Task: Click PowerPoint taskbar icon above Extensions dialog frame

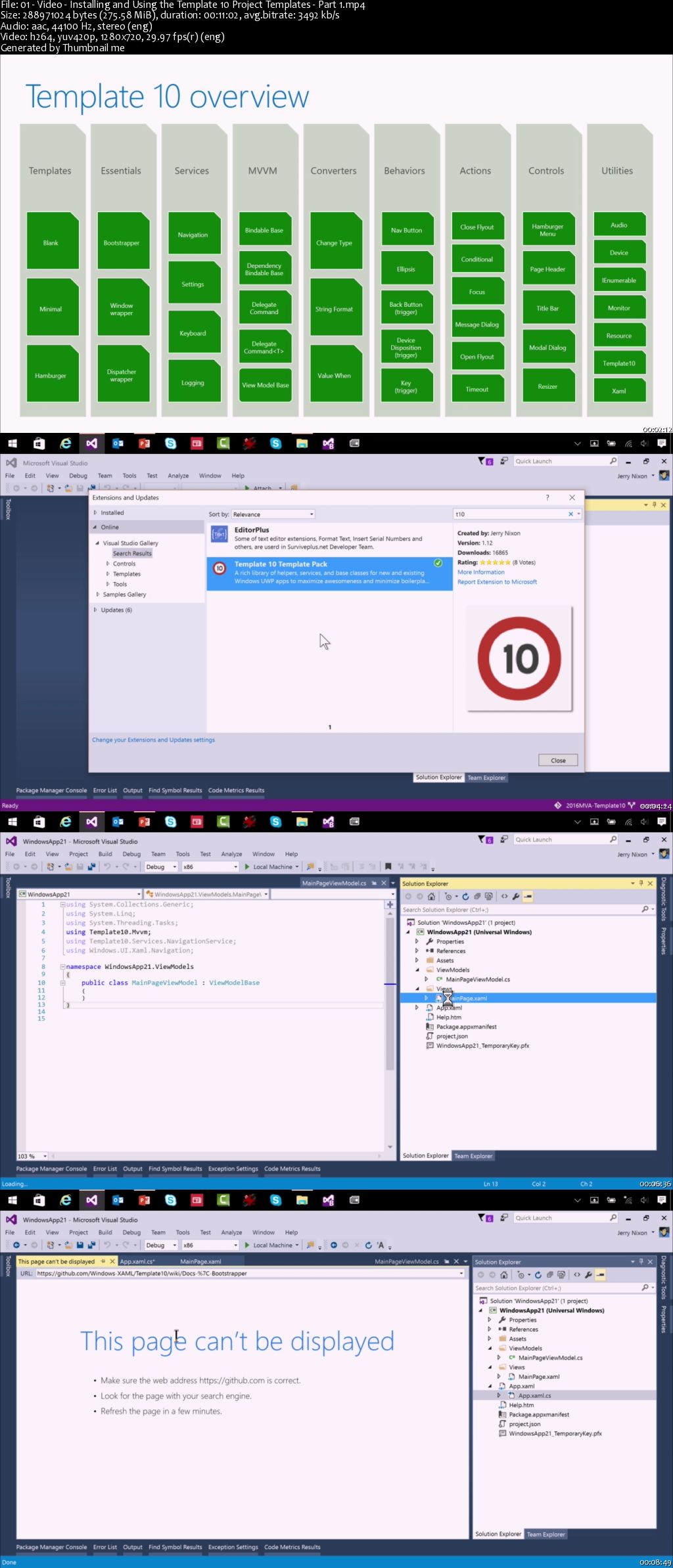Action: (144, 443)
